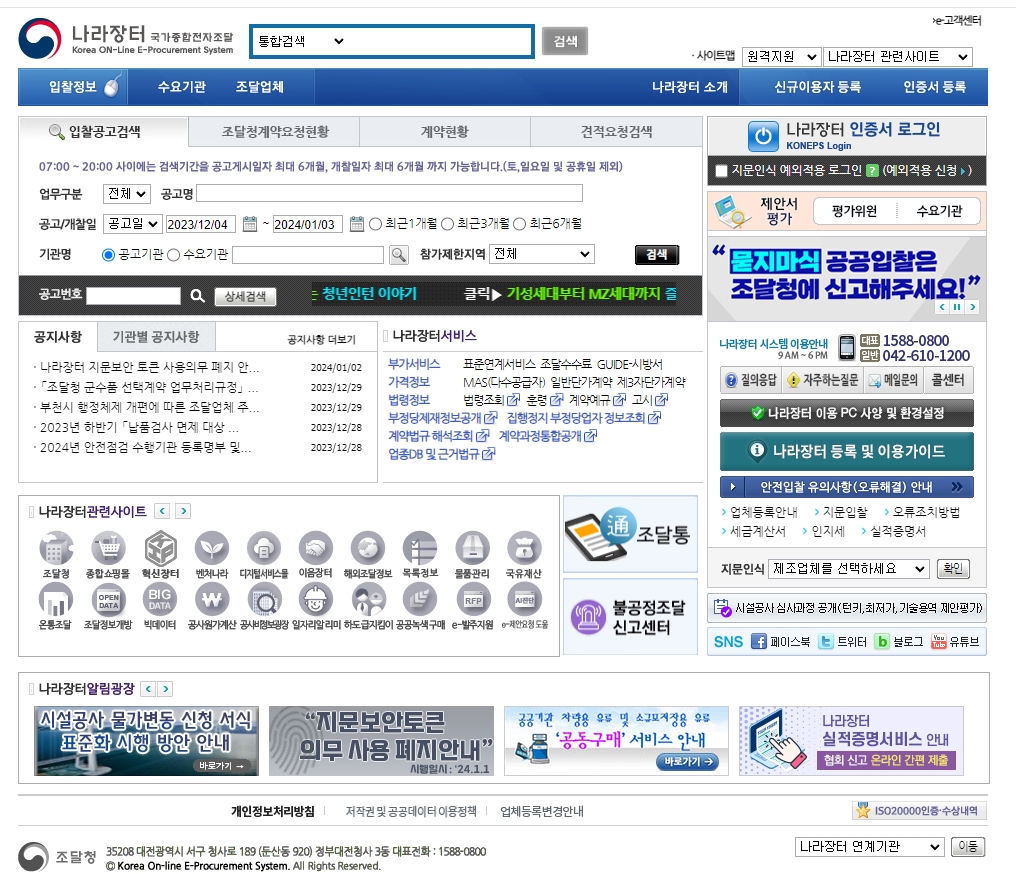Viewport: 1016px width, 874px height.
Task: Open the 나라장터 관련사이트 dropdown
Action: coord(897,57)
